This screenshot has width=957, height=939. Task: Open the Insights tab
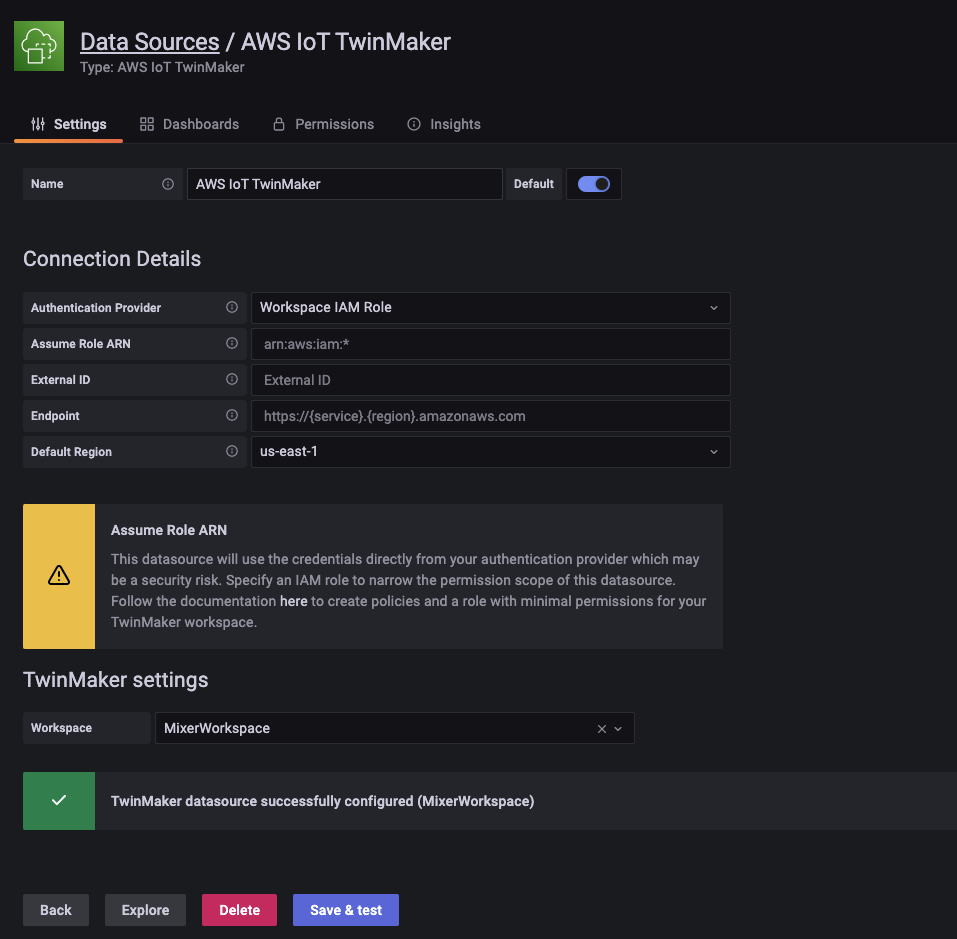pos(444,124)
